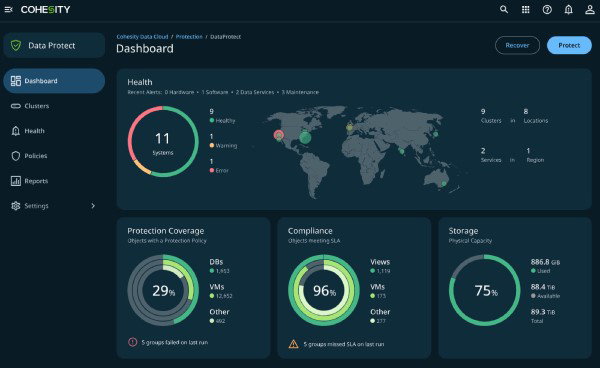600x368 pixels.
Task: Open the Clusters menu item
Action: tap(54, 106)
